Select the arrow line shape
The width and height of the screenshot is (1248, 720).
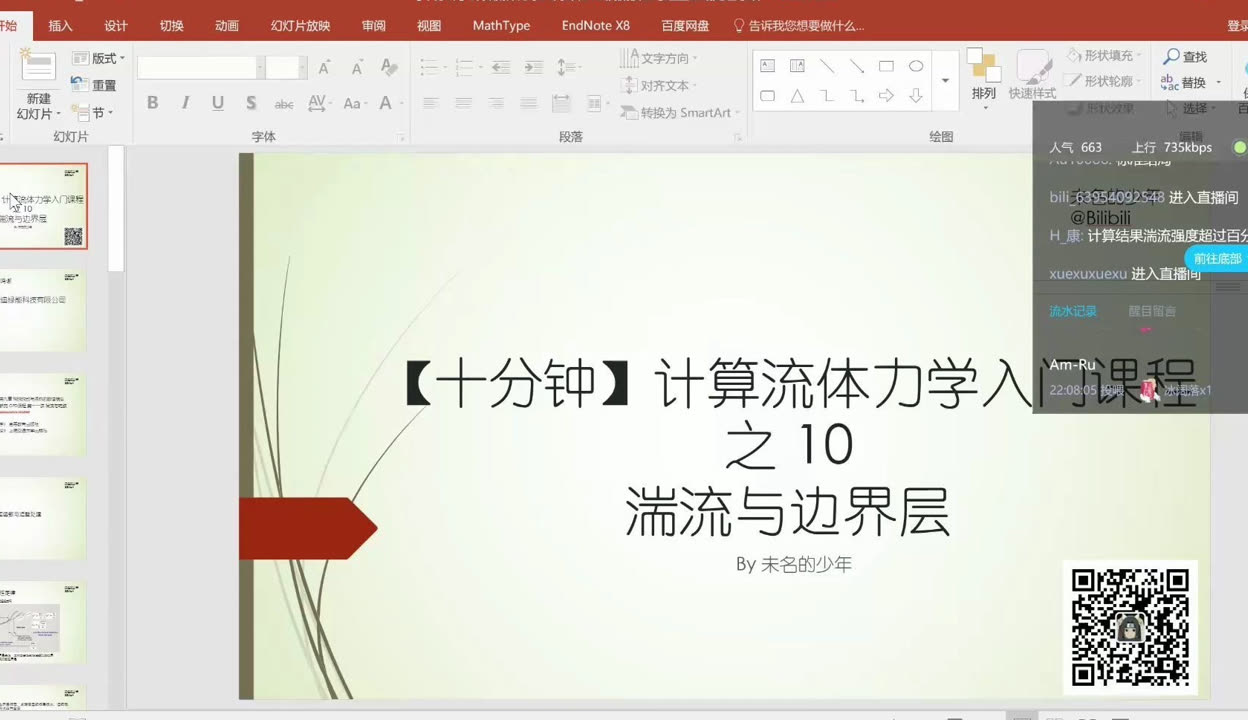(x=857, y=66)
